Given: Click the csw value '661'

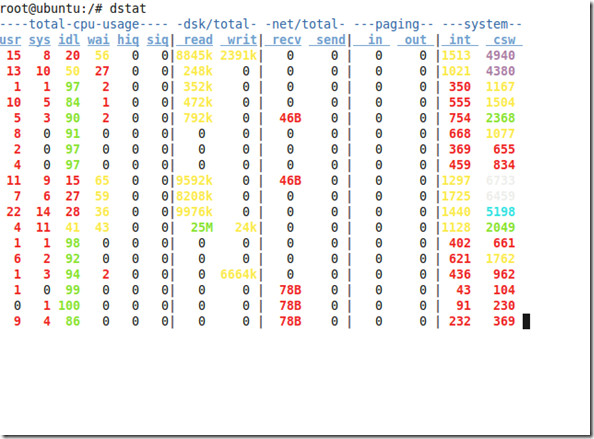Looking at the screenshot, I should [504, 243].
